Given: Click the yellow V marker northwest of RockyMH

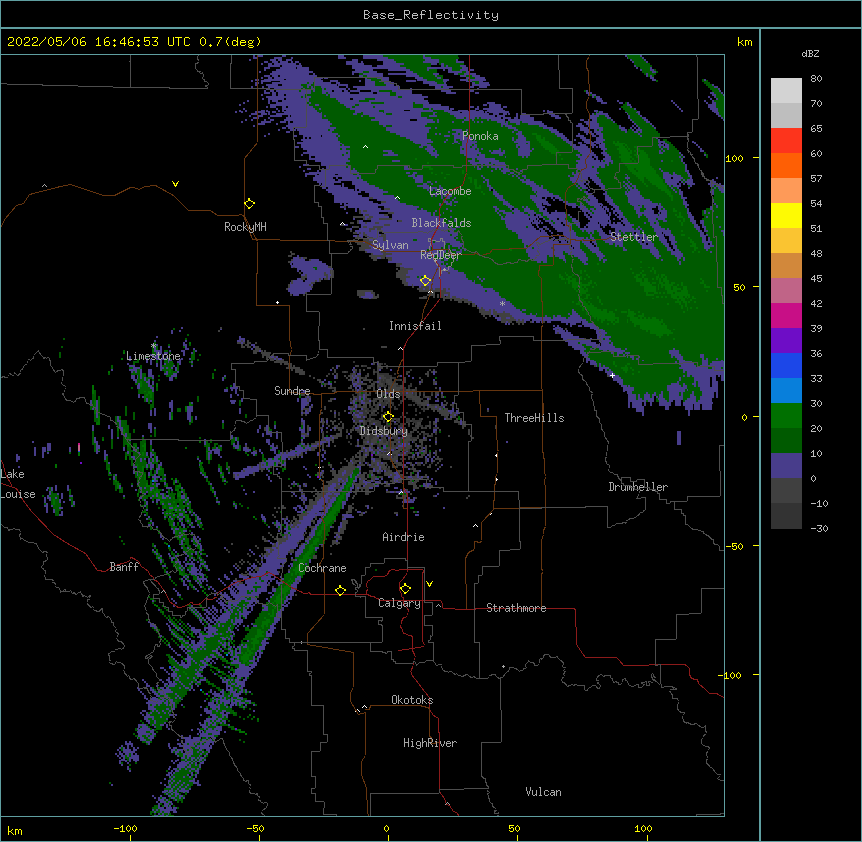Looking at the screenshot, I should pos(175,184).
